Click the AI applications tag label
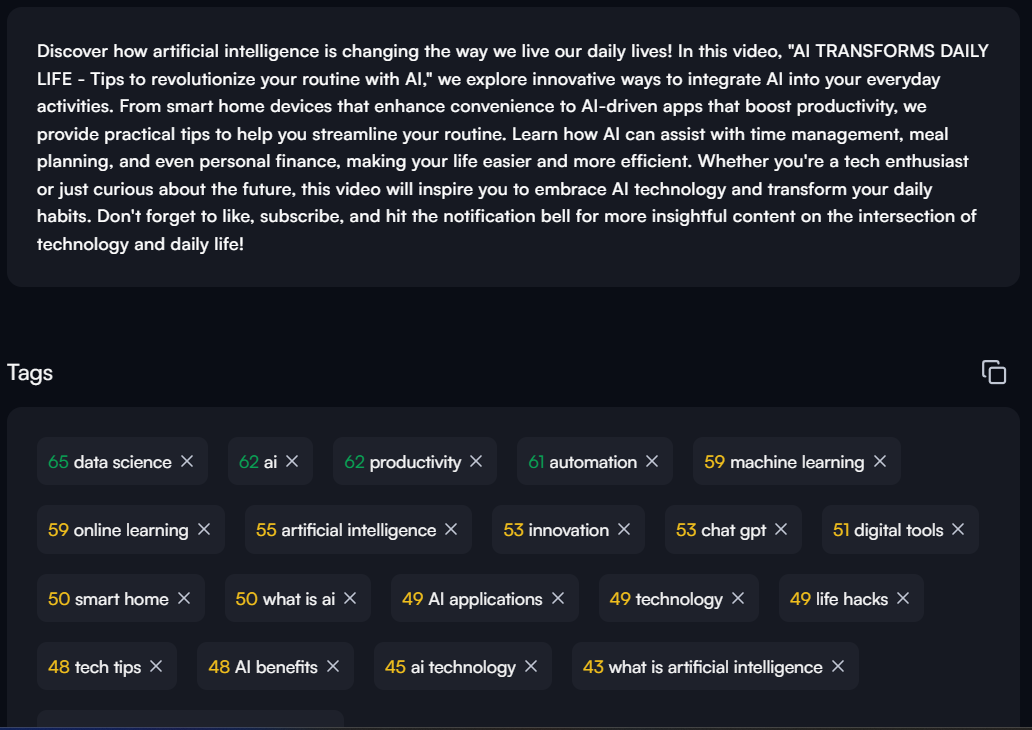 (x=485, y=599)
